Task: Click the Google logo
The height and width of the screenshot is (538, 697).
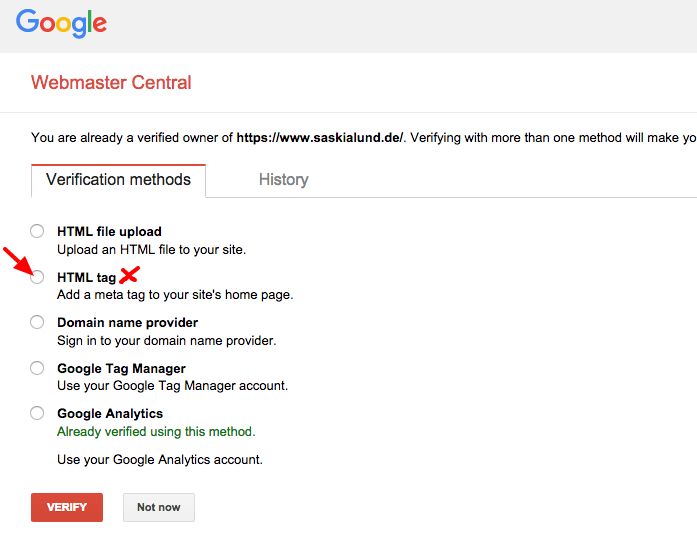Action: pos(62,24)
